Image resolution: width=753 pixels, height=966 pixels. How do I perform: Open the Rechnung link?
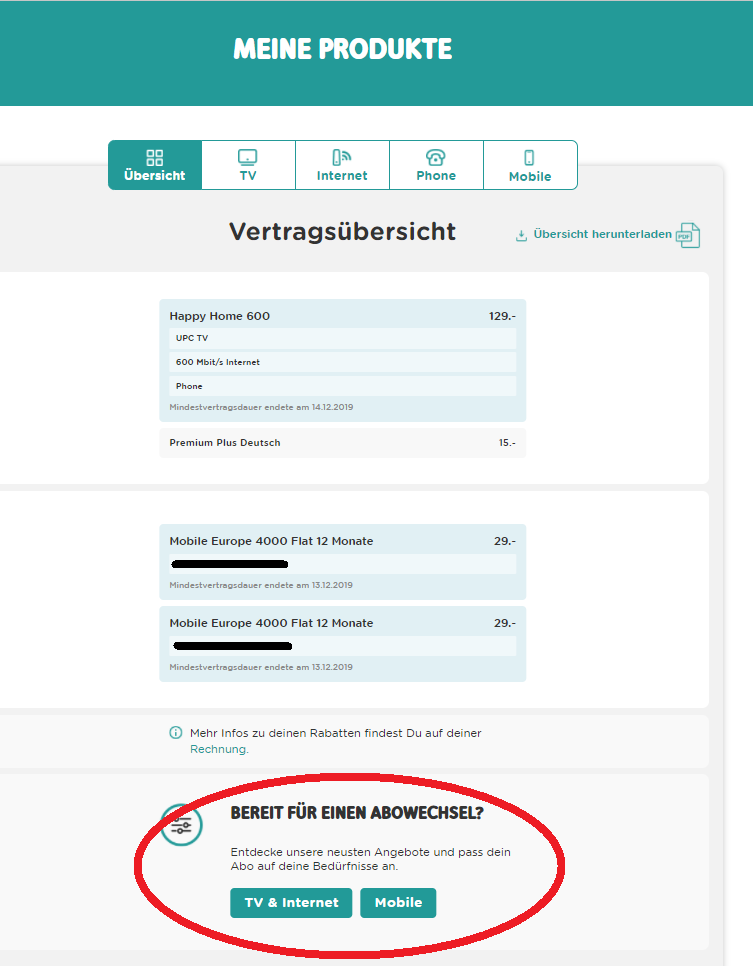pos(218,749)
